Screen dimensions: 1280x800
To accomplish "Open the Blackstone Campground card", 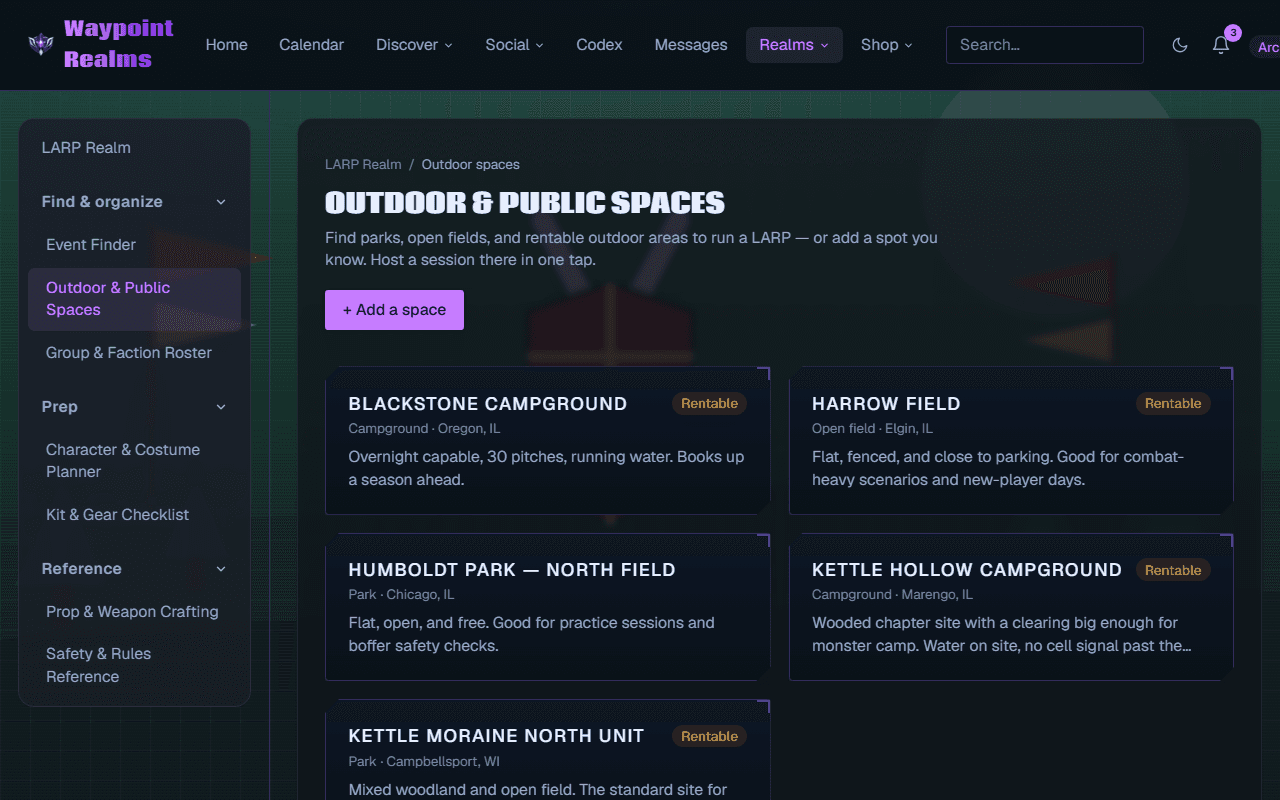I will pos(548,441).
